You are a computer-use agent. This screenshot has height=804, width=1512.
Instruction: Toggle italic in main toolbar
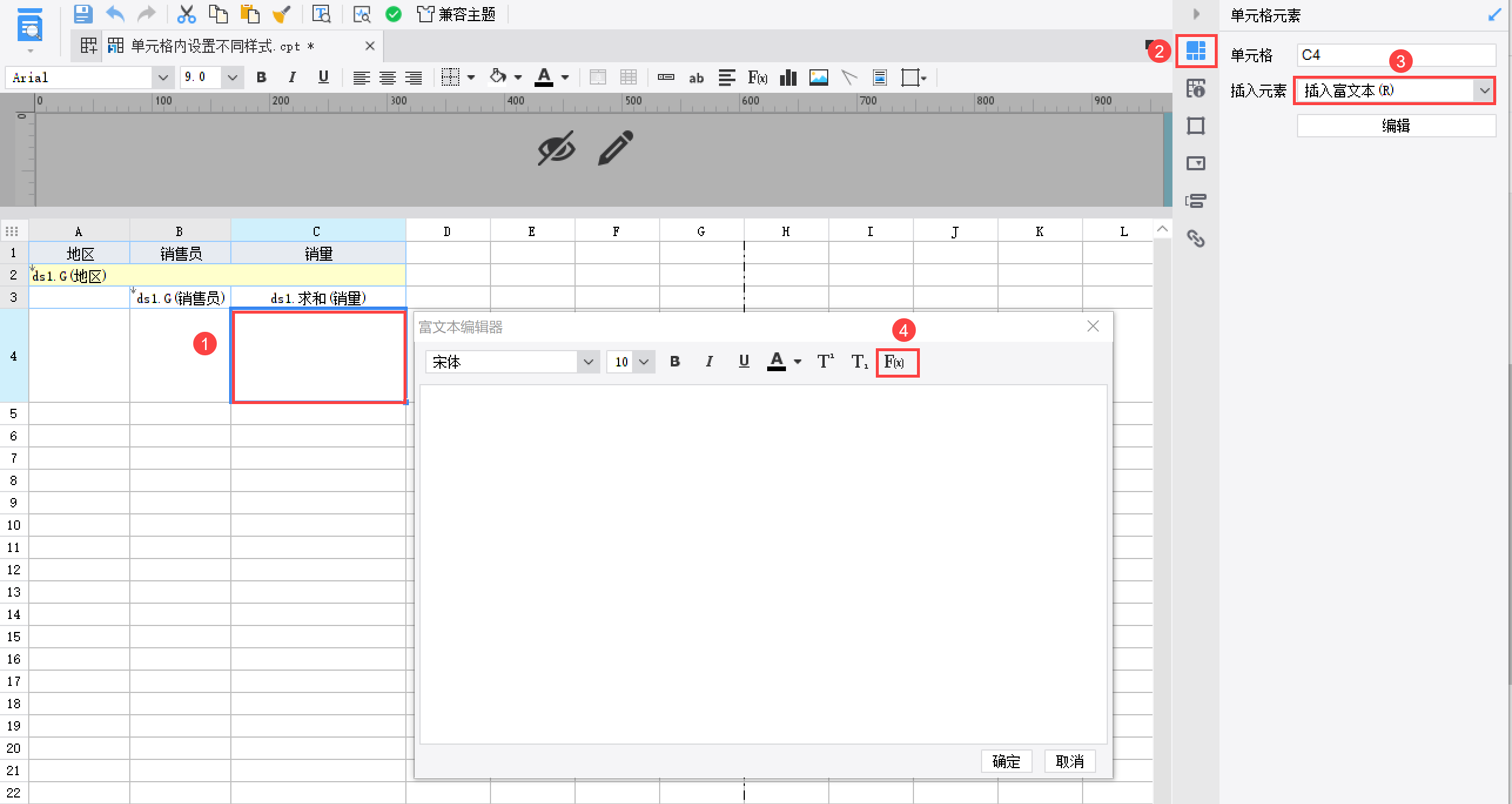click(x=292, y=78)
